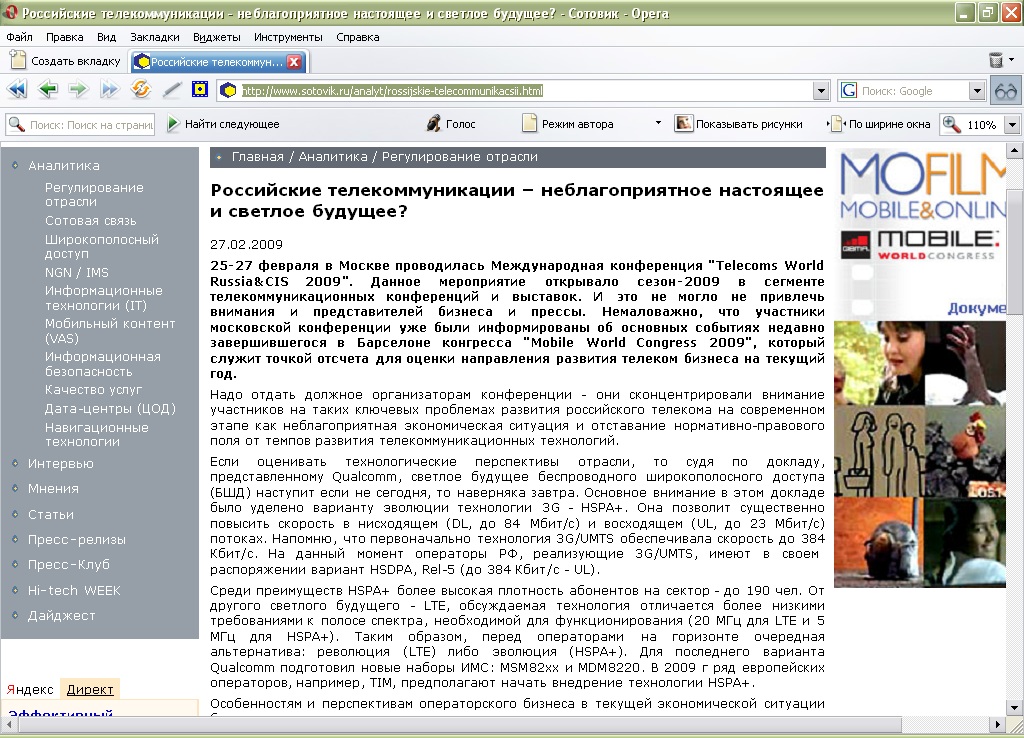Screen dimensions: 1024x738
Task: Open the binoculars icon on the toolbar
Action: click(x=1006, y=90)
